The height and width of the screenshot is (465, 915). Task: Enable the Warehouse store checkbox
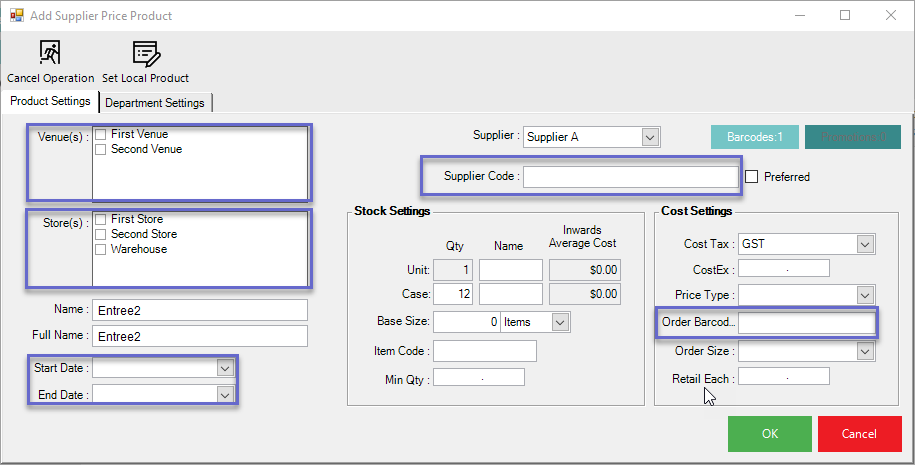101,249
